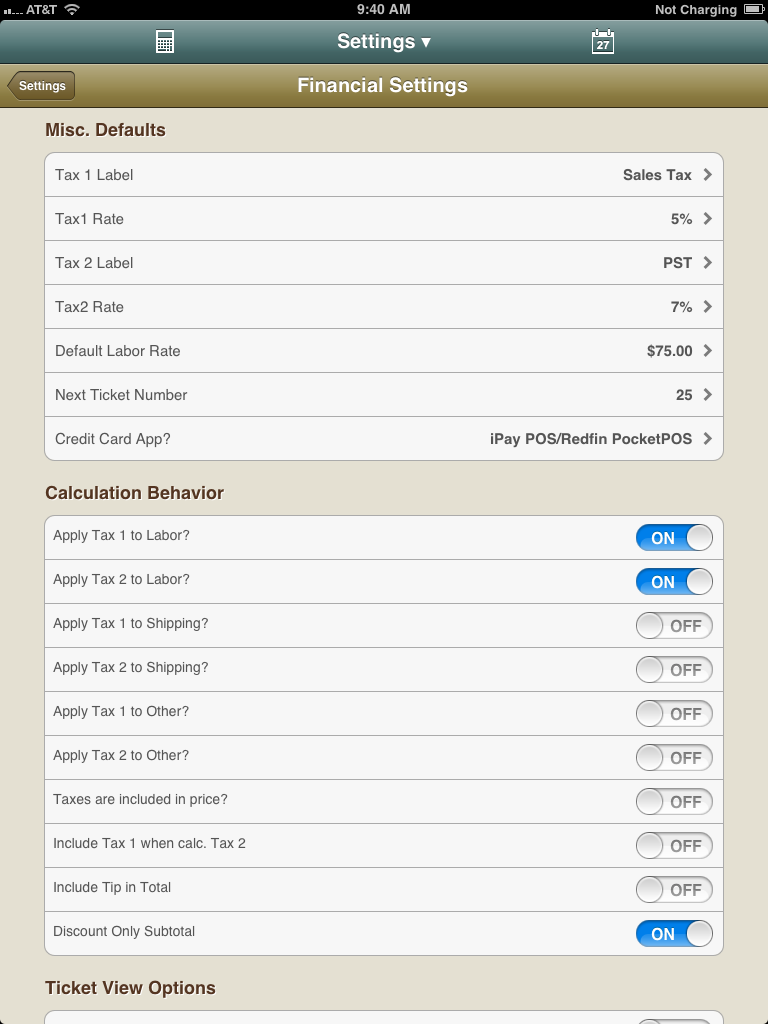This screenshot has width=768, height=1024.
Task: Select the Next Ticket Number row
Action: tap(384, 394)
